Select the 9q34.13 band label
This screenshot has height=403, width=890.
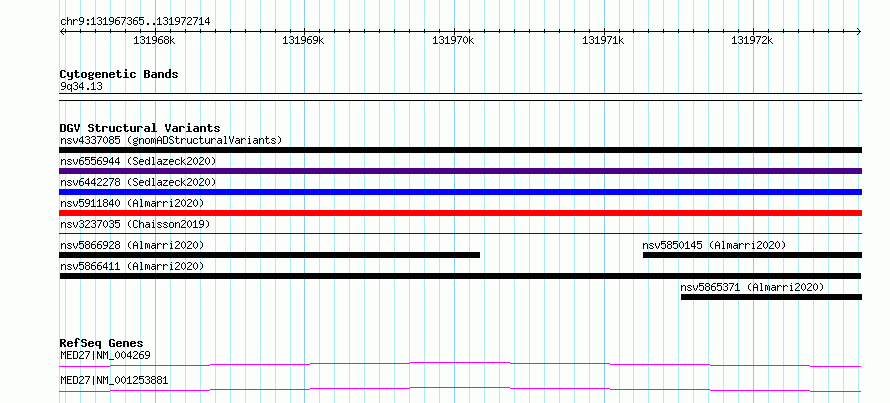pyautogui.click(x=81, y=87)
